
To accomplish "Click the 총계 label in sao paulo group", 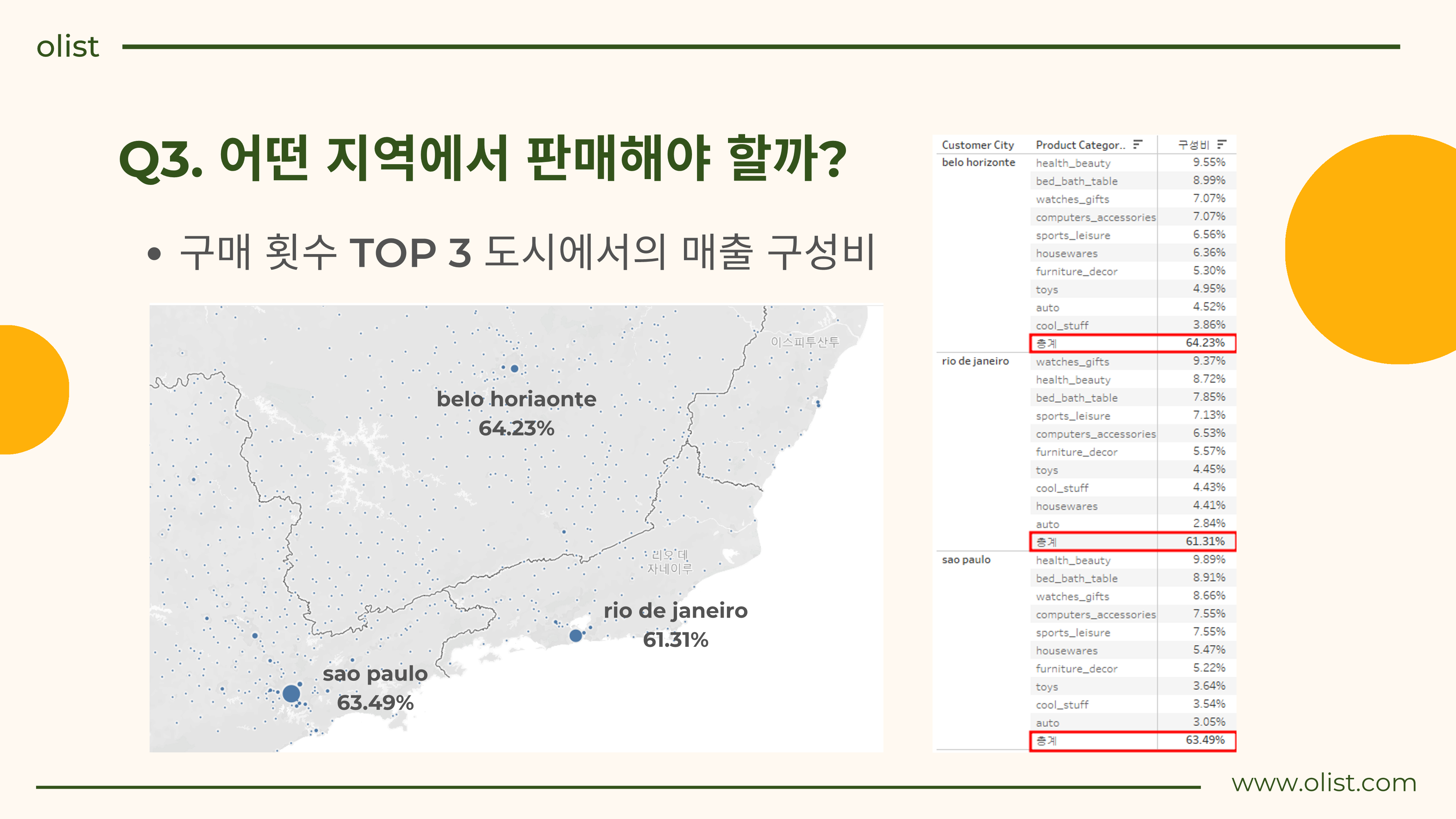I will [x=1046, y=740].
